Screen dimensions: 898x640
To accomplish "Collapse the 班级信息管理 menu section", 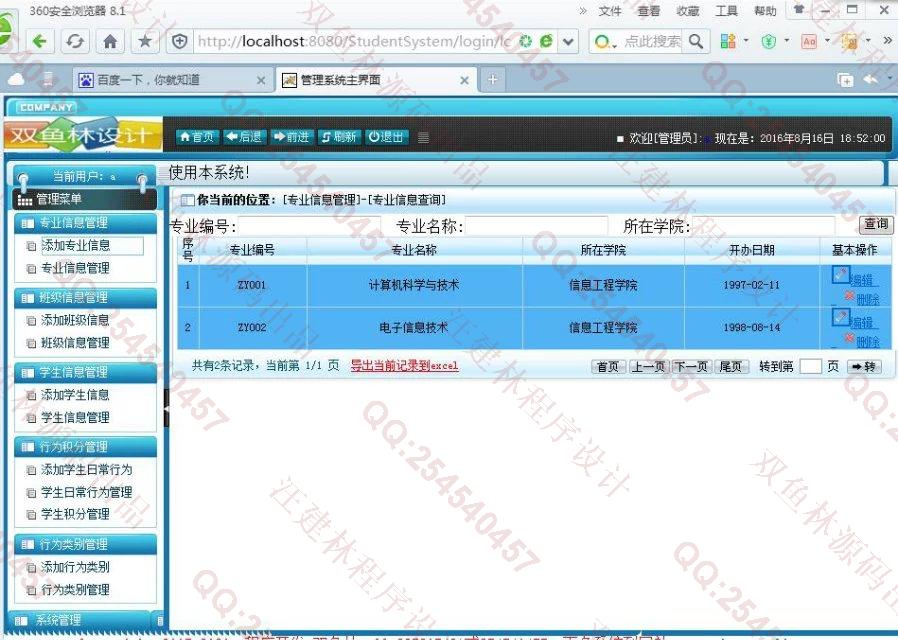I will point(85,298).
